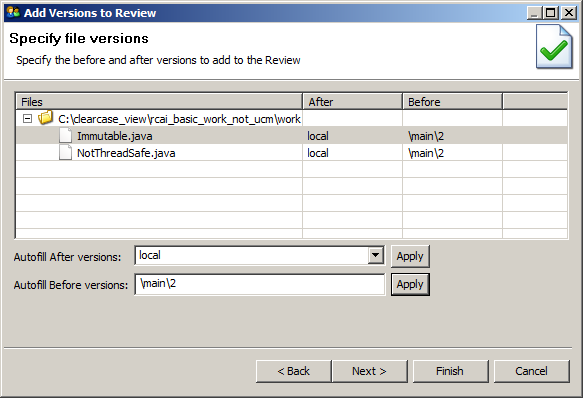The image size is (583, 398).
Task: Maximize the Add Versions to Review window
Action: 551,13
